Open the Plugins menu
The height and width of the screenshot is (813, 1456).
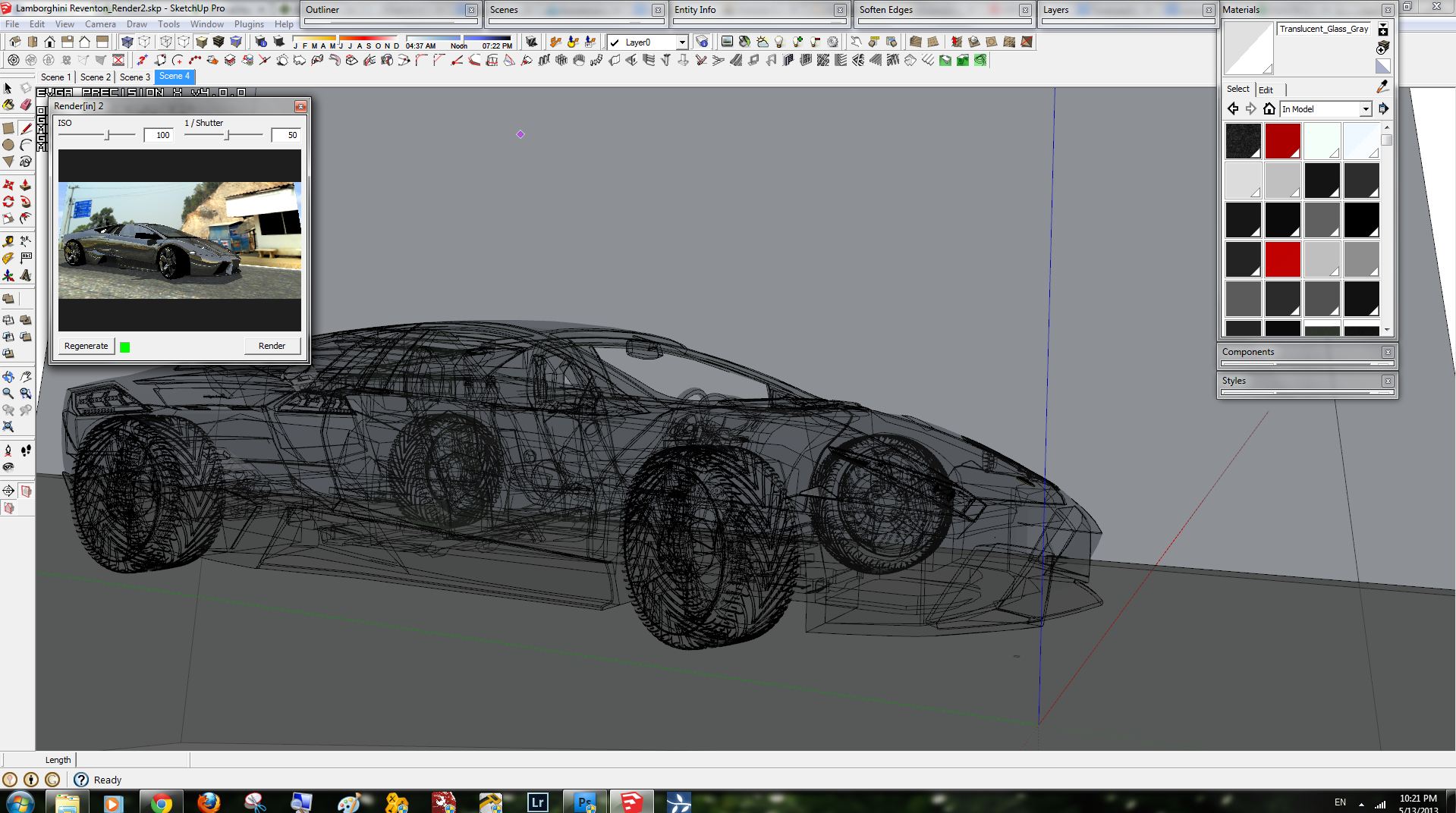(249, 24)
